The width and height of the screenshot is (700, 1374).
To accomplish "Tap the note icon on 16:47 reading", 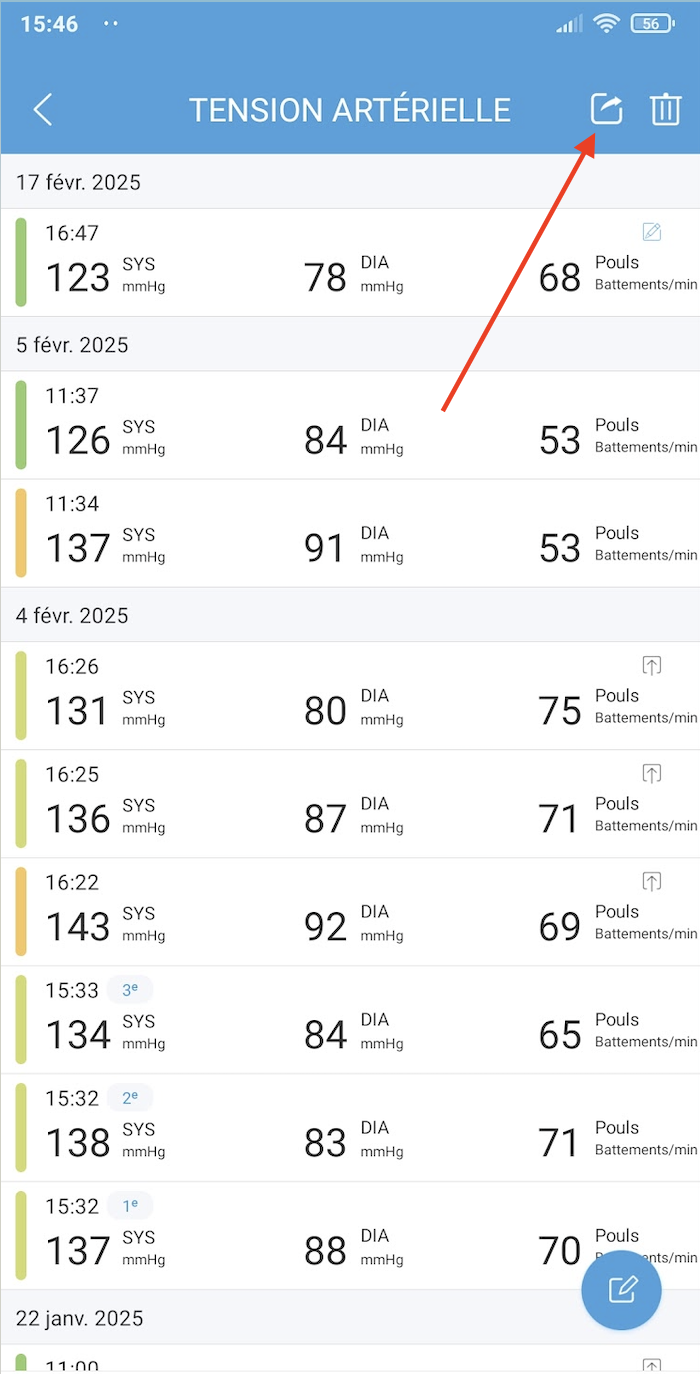I will click(x=652, y=232).
